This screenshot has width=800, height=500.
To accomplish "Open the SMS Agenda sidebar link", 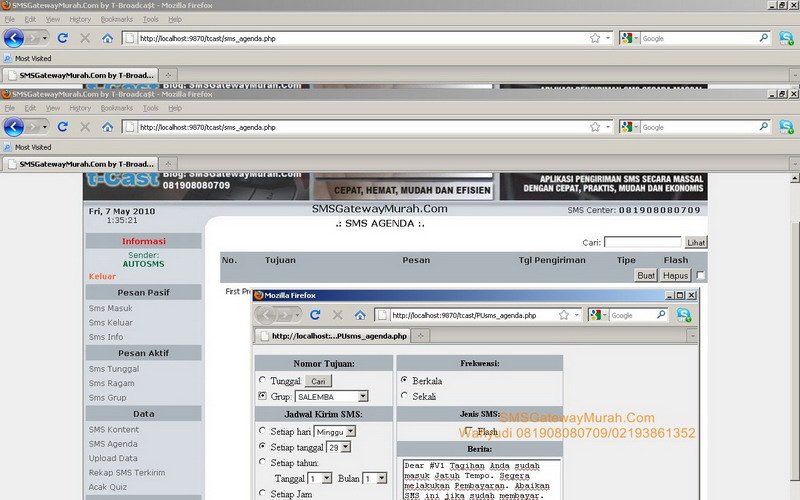I will point(113,444).
